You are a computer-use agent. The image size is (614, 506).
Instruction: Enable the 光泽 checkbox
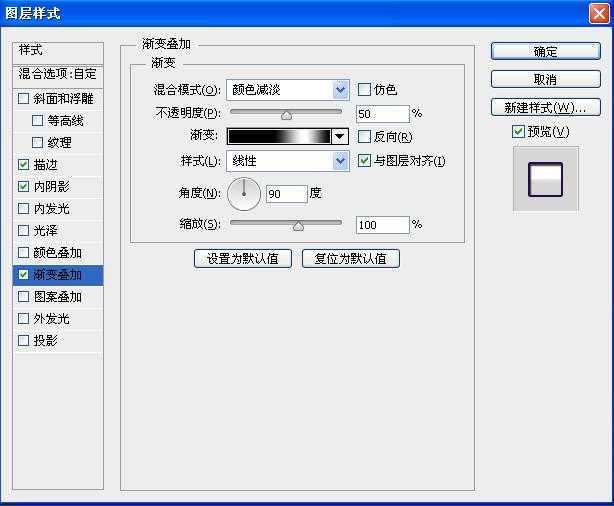click(x=23, y=230)
